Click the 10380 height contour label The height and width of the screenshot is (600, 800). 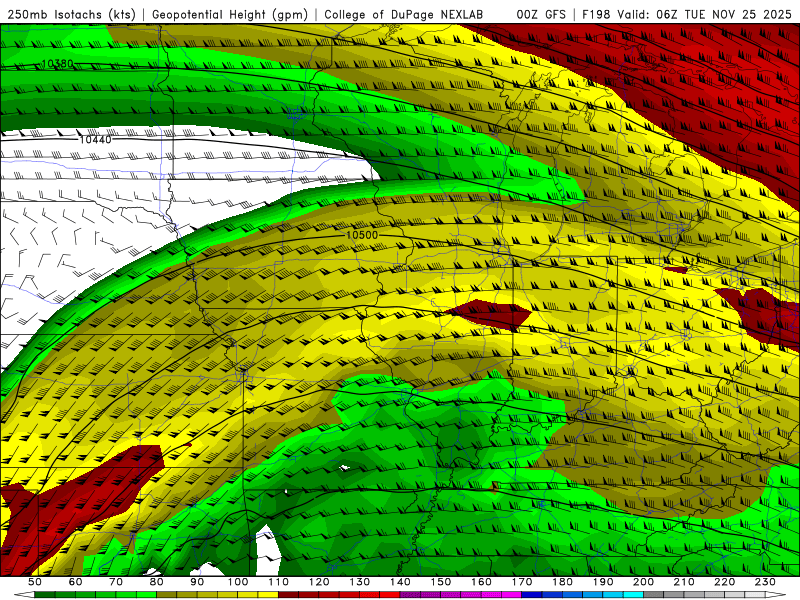tap(57, 64)
